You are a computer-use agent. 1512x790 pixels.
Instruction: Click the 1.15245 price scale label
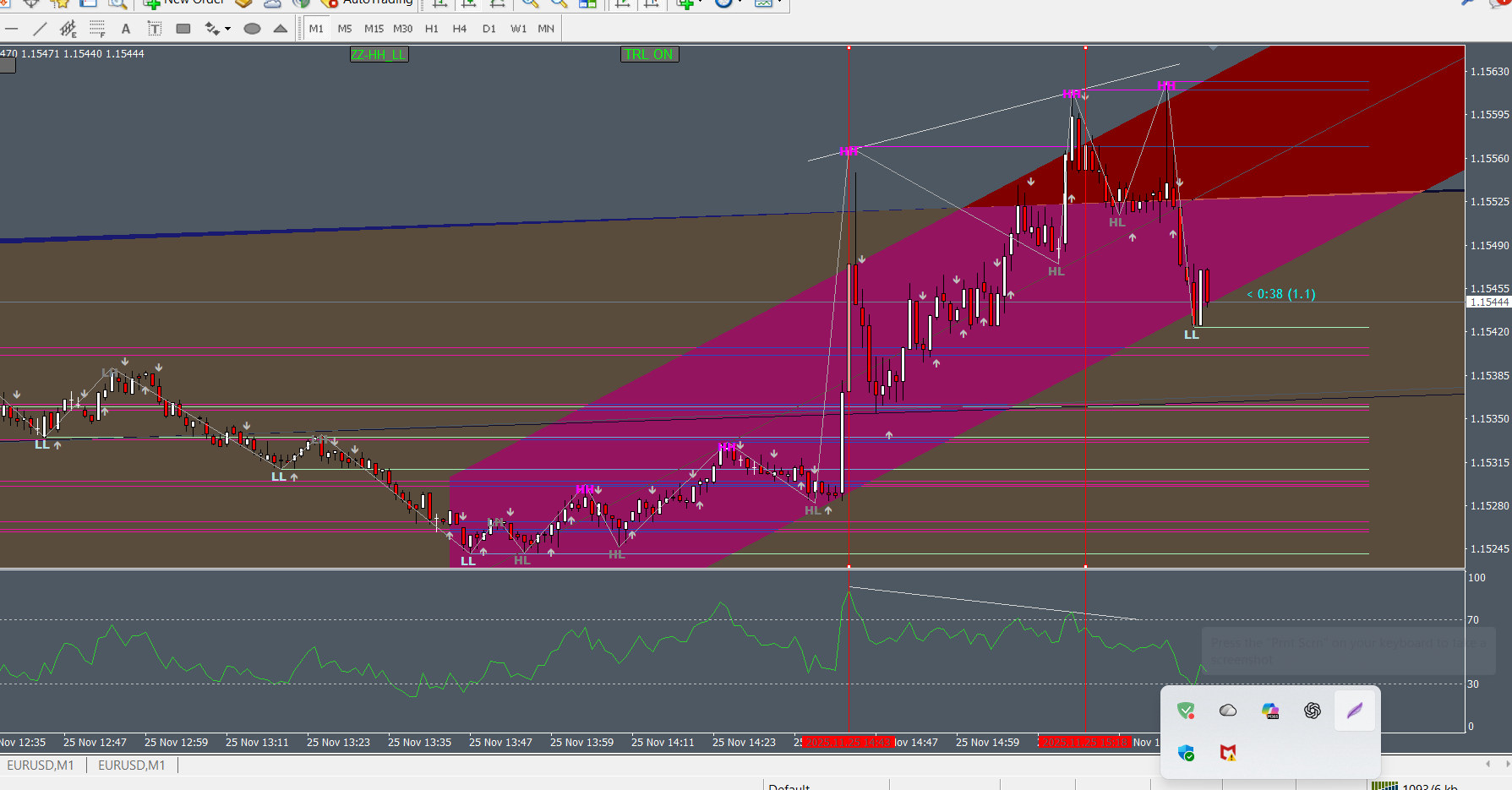(1489, 549)
